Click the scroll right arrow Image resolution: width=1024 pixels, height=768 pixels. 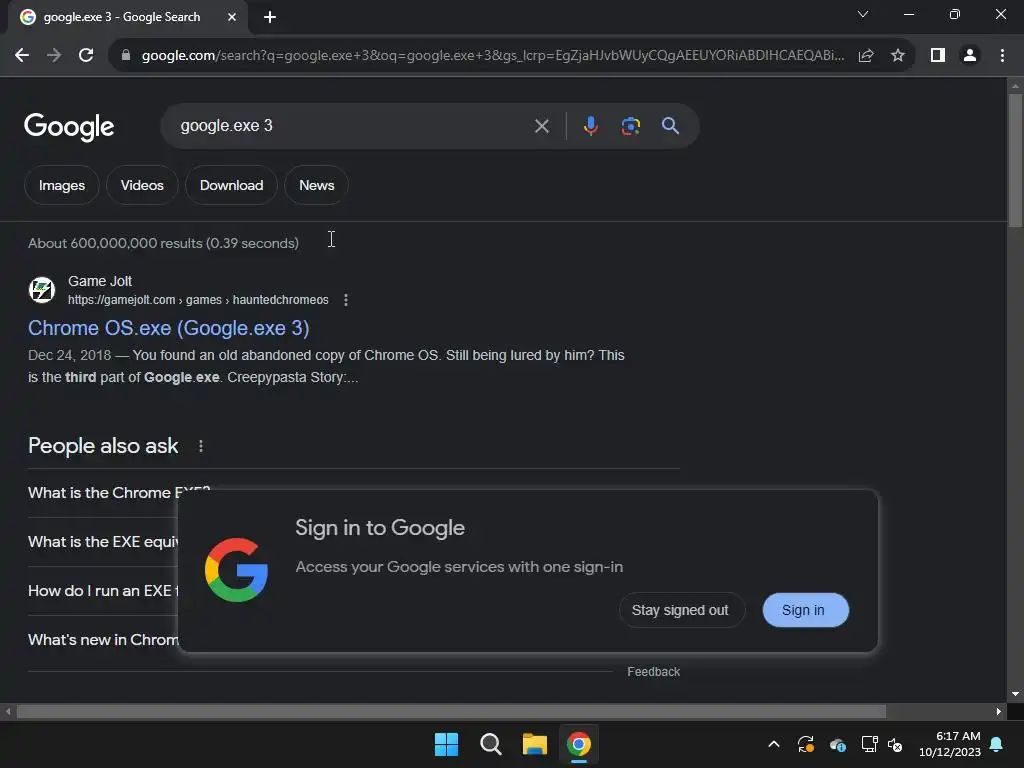point(999,711)
